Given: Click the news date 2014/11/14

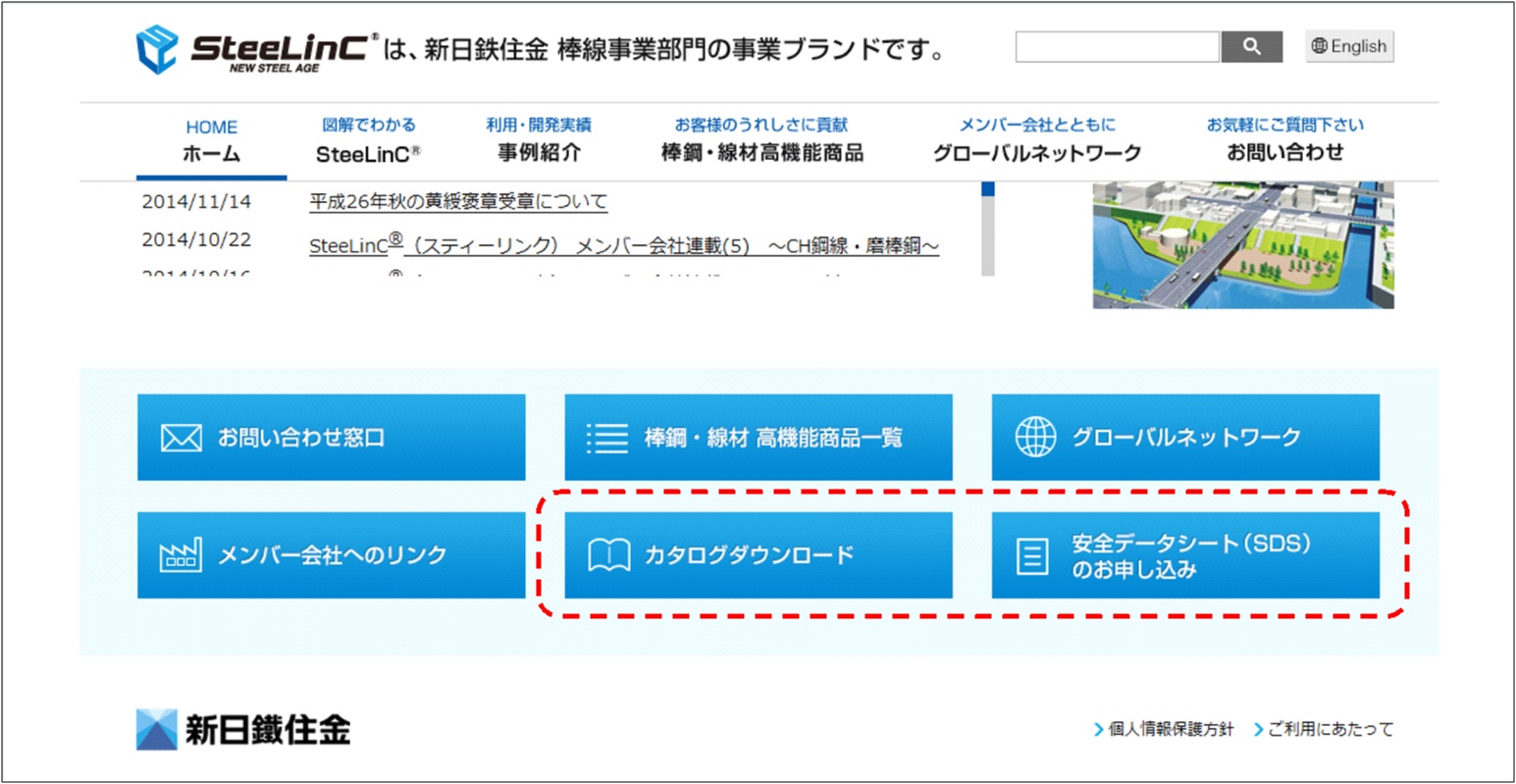Looking at the screenshot, I should pos(196,202).
